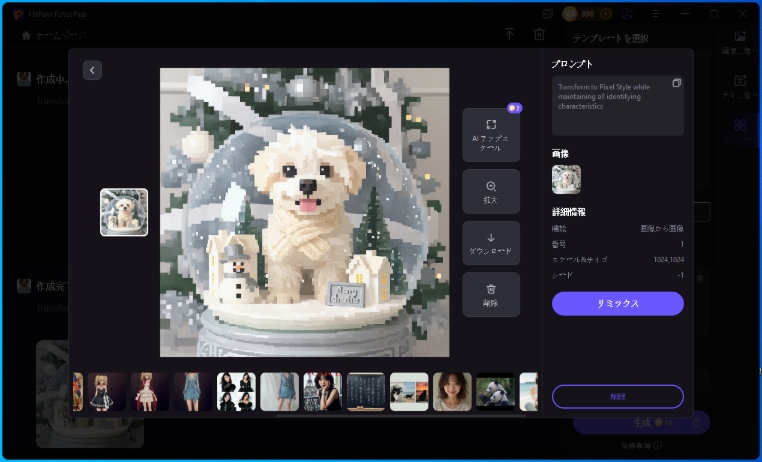This screenshot has width=762, height=462.
Task: Open the hamburger menu in the title bar
Action: tap(654, 14)
